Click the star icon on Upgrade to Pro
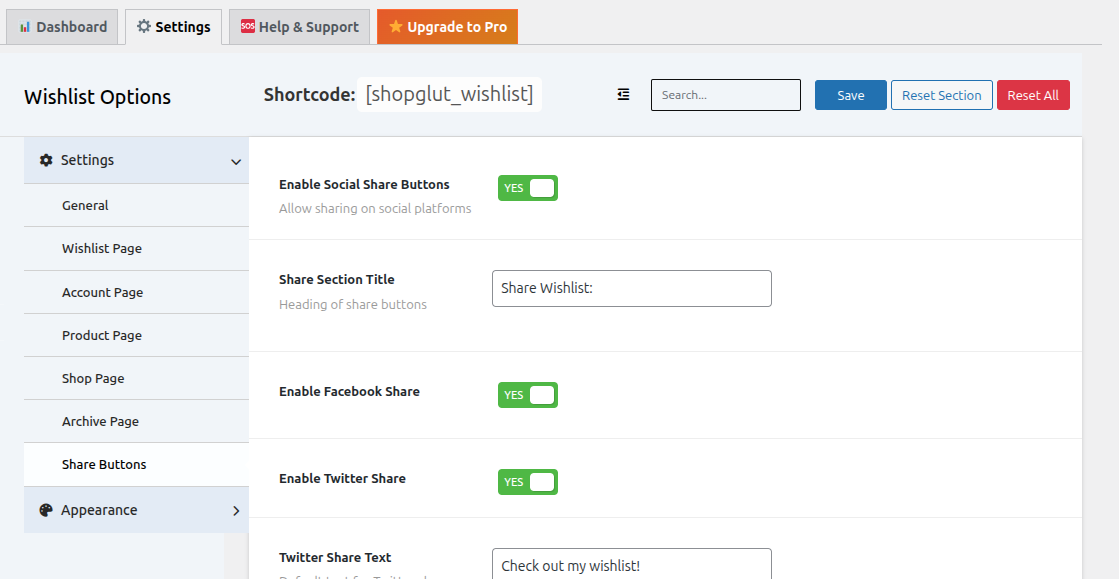Screen dimensions: 1119x579 coord(395,26)
